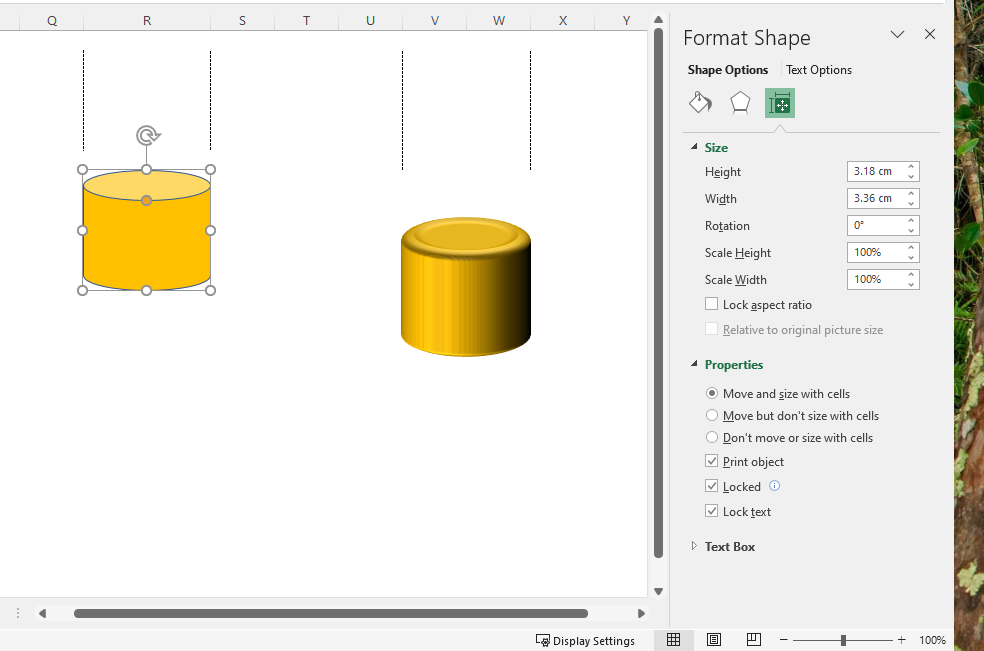Open Display Settings in status bar

click(586, 640)
